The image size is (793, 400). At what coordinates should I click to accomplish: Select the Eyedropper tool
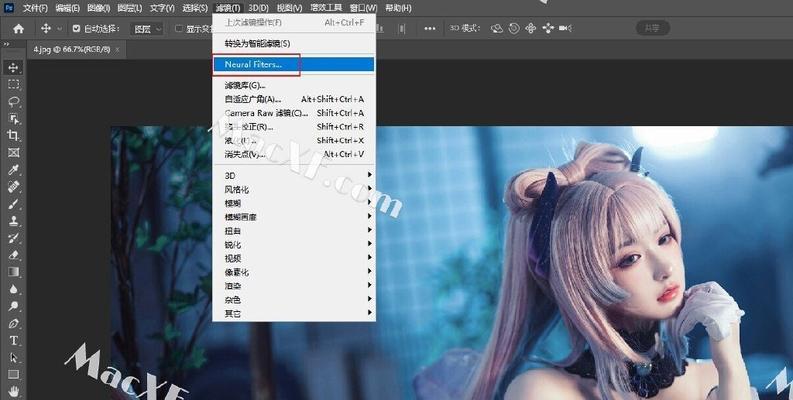pyautogui.click(x=14, y=170)
